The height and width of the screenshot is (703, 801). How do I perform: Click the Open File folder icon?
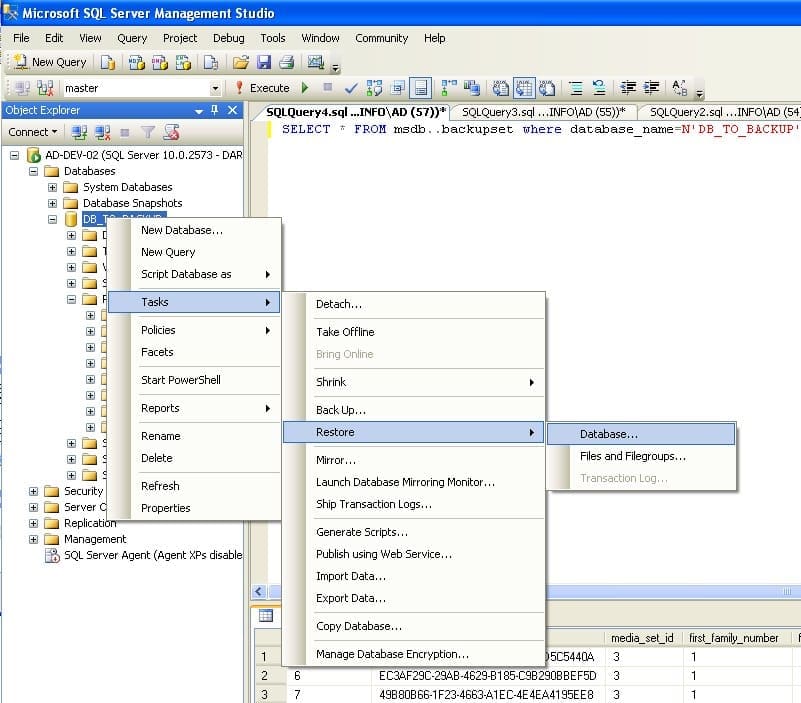tap(241, 62)
